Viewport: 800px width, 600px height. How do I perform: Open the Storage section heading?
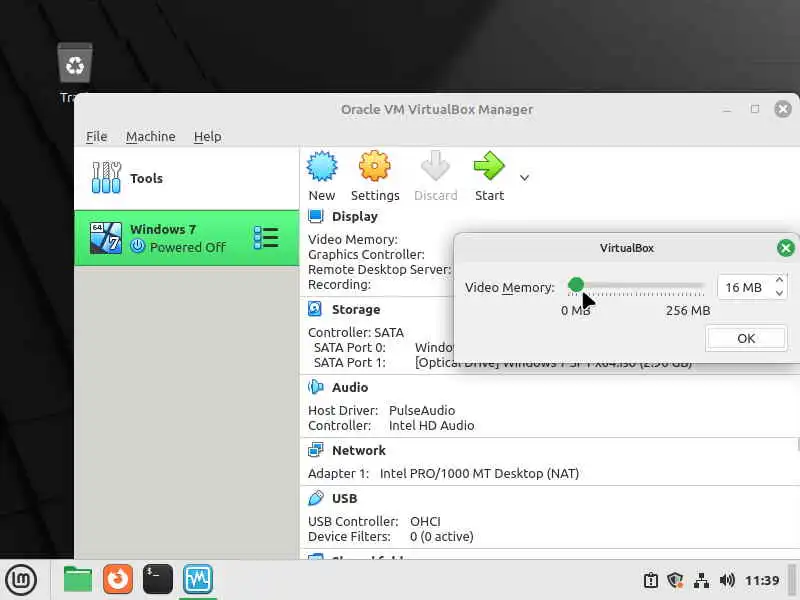pyautogui.click(x=356, y=309)
